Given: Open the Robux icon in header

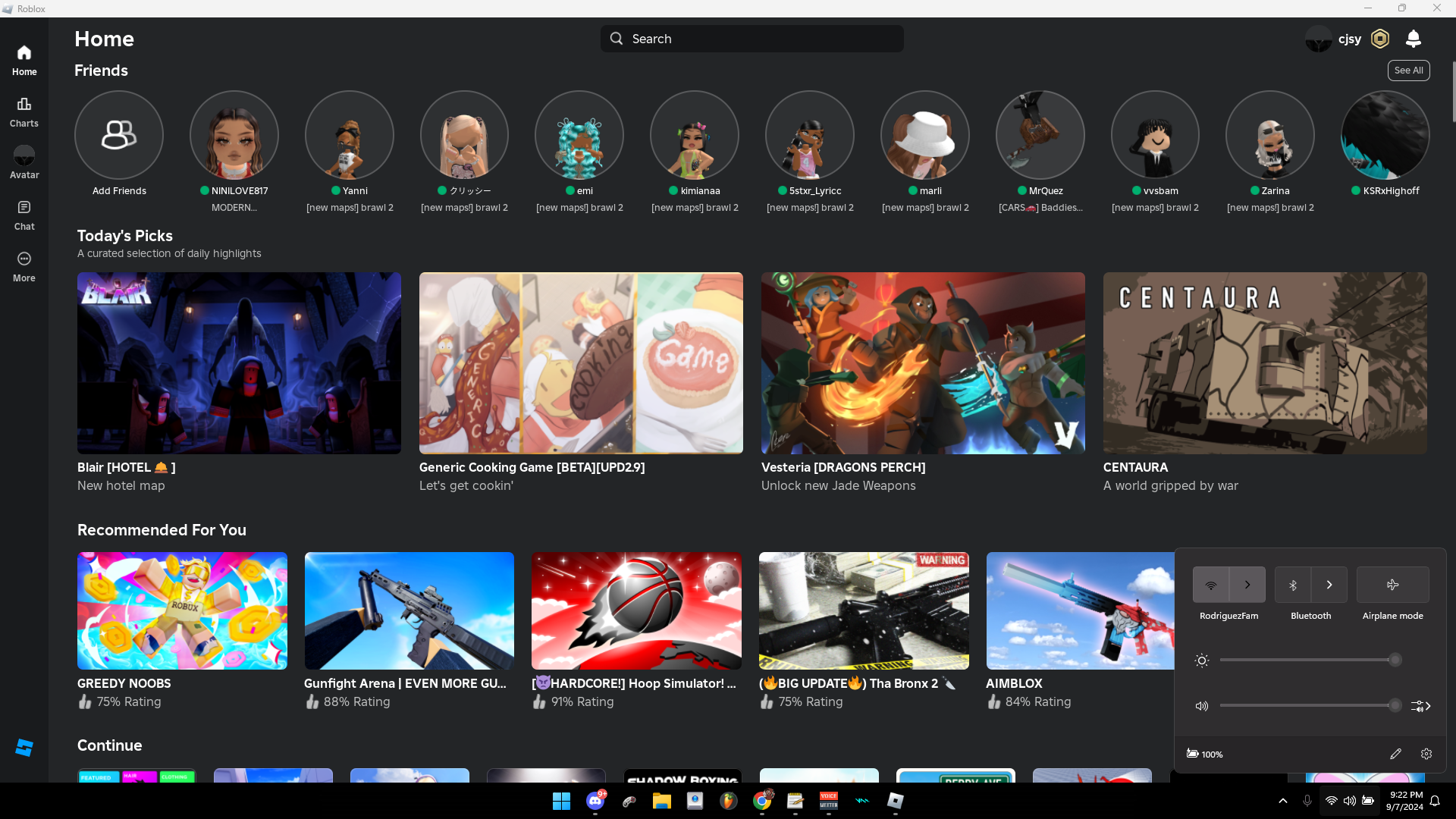Looking at the screenshot, I should coord(1380,39).
